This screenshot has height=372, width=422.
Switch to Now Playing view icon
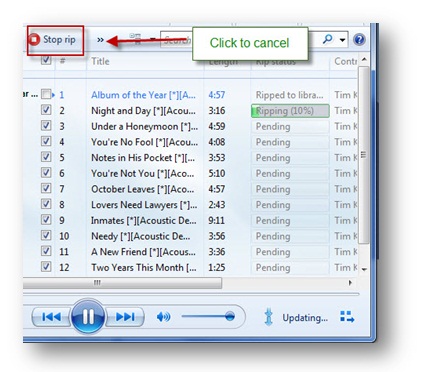347,317
